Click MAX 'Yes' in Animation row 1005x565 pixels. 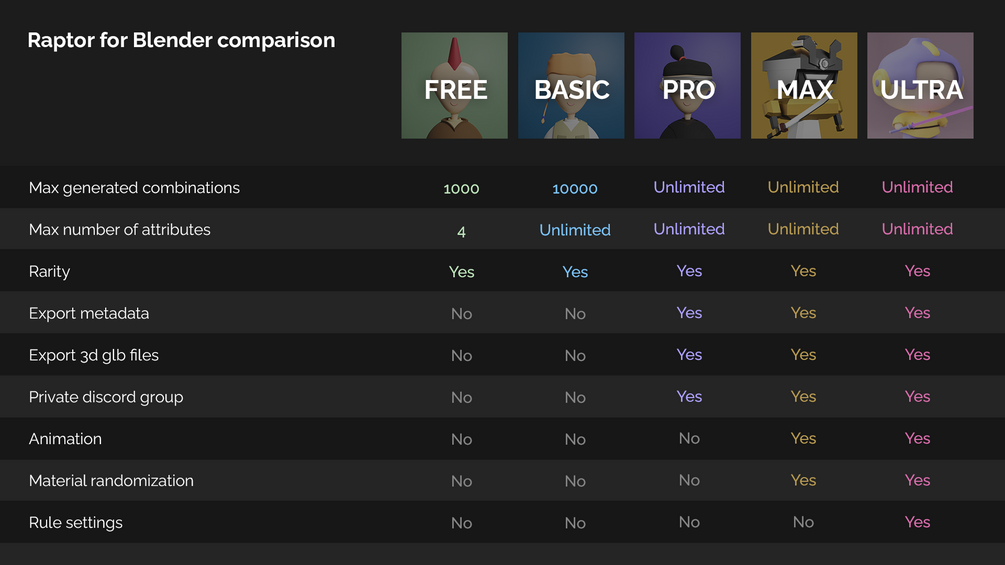pyautogui.click(x=803, y=439)
